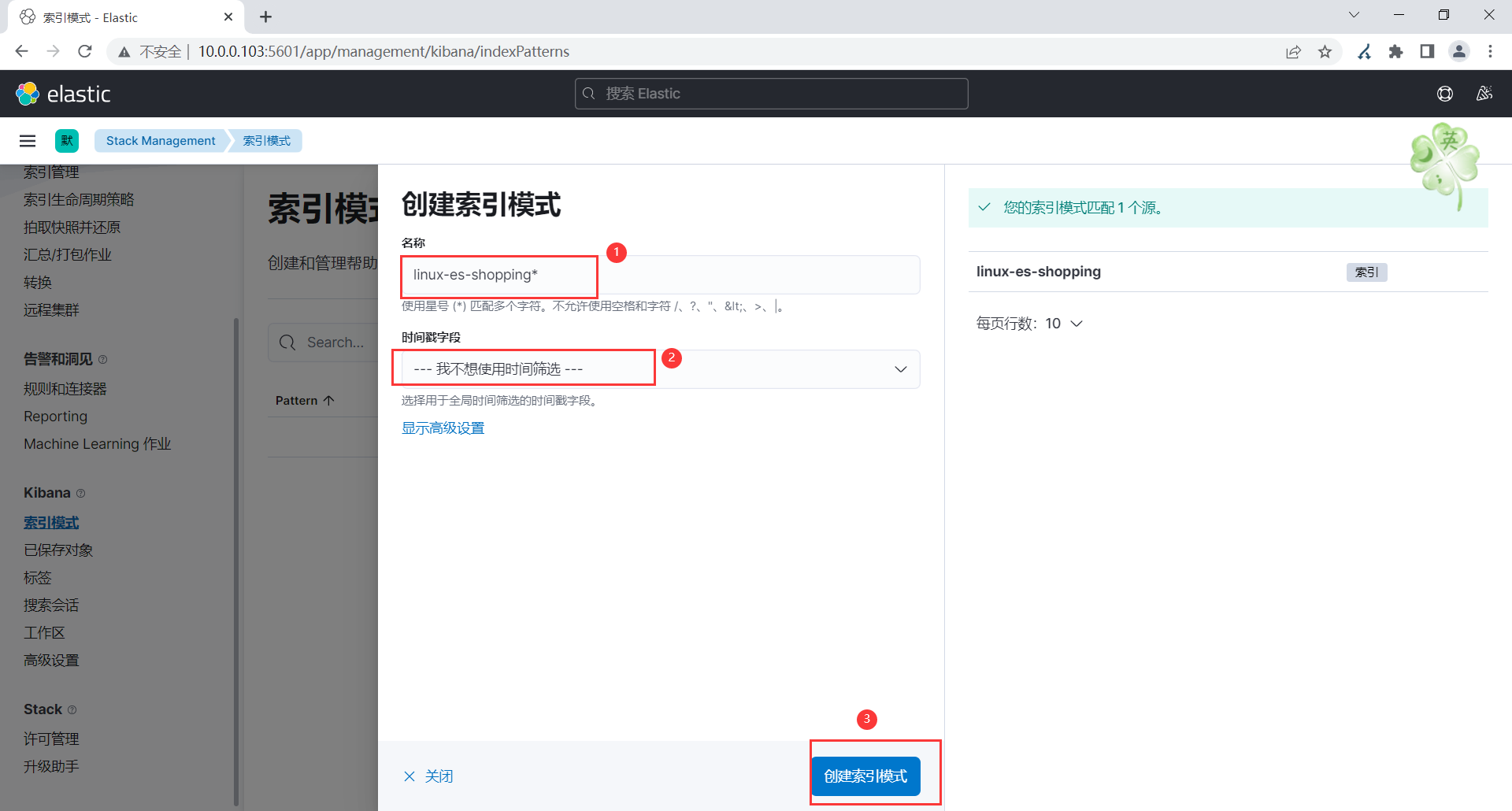Open Machine Learning 作业 in the sidebar
Viewport: 1512px width, 811px height.
98,444
